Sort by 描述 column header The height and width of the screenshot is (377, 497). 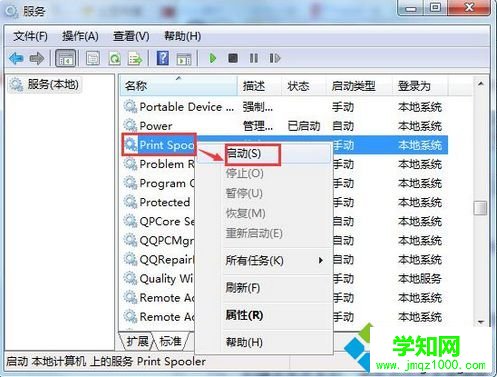coord(260,86)
